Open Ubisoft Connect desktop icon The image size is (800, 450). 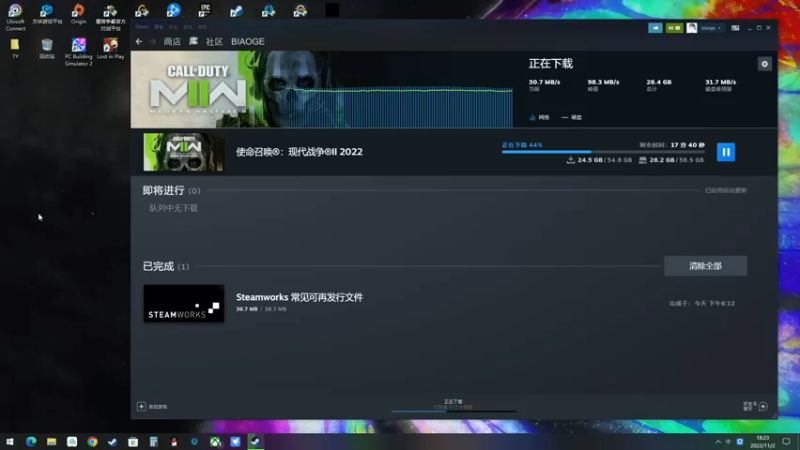click(15, 17)
